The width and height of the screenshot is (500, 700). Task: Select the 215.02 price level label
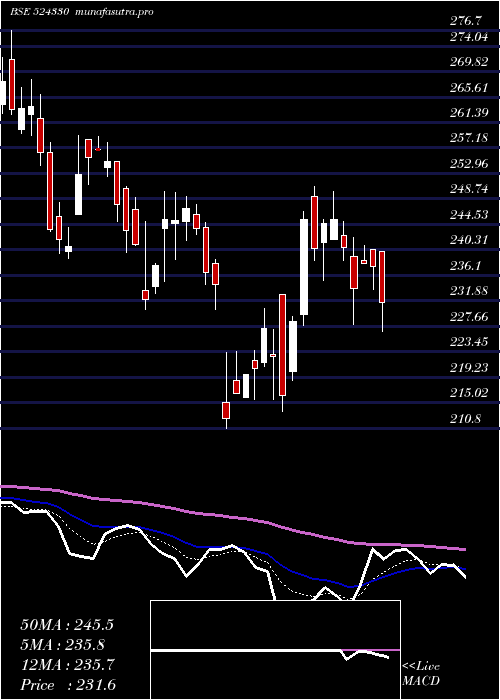pos(468,393)
